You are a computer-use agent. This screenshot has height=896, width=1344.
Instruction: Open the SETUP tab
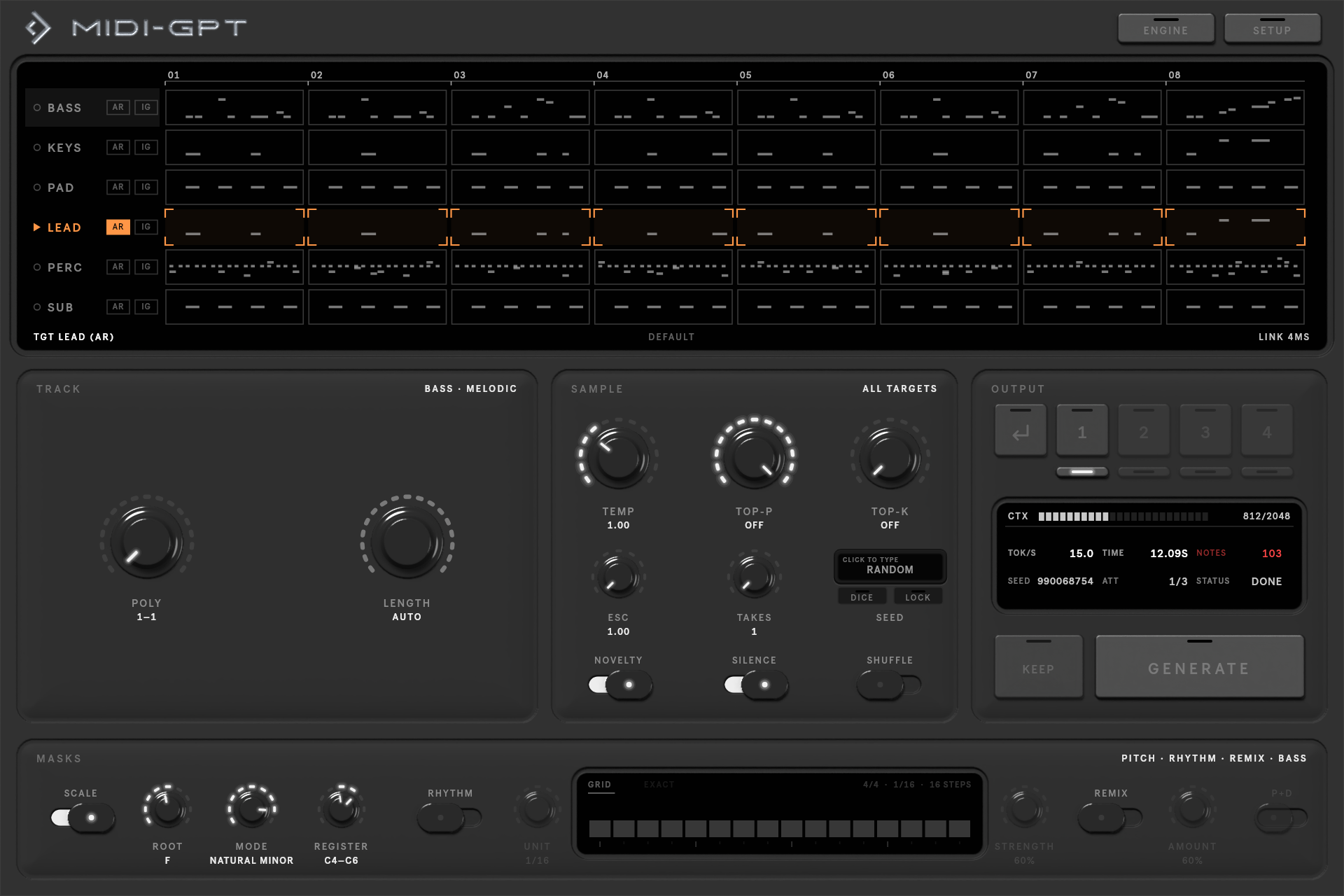(1272, 29)
